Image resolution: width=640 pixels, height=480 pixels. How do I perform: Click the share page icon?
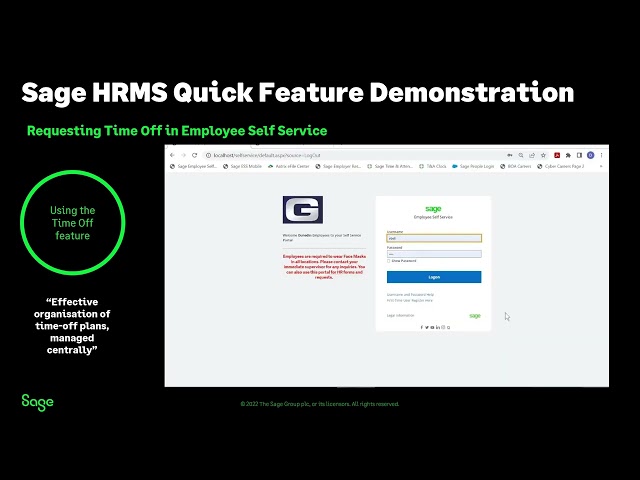tap(532, 156)
